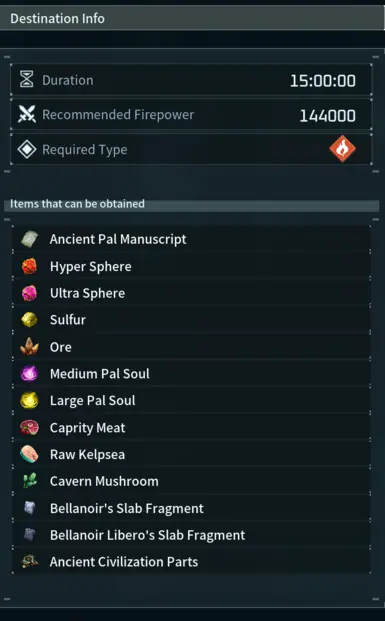Image resolution: width=385 pixels, height=621 pixels.
Task: Click the crossed swords Firepower icon
Action: coord(27,114)
